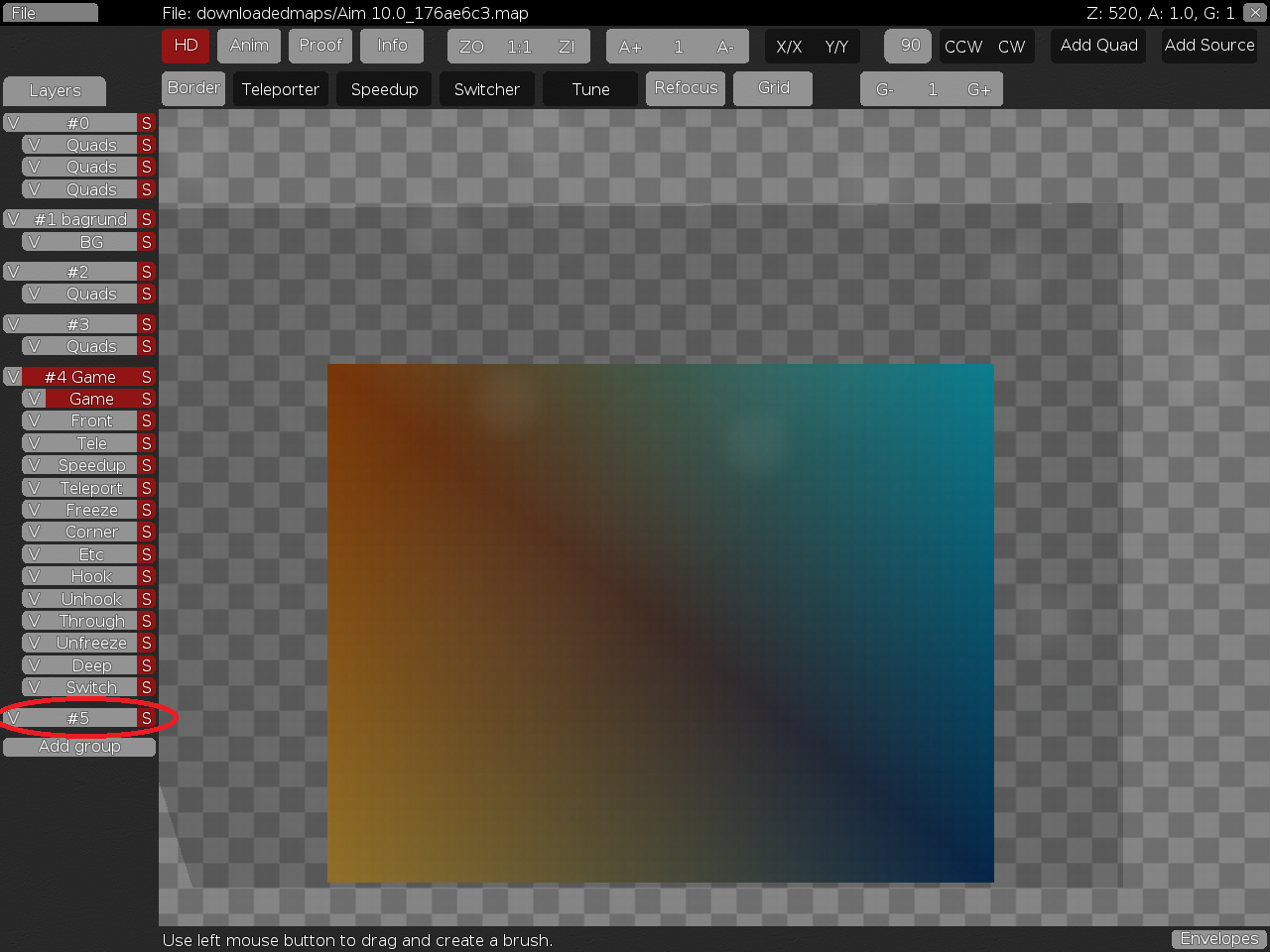Toggle HD high detail mode
The image size is (1270, 952).
coord(186,46)
